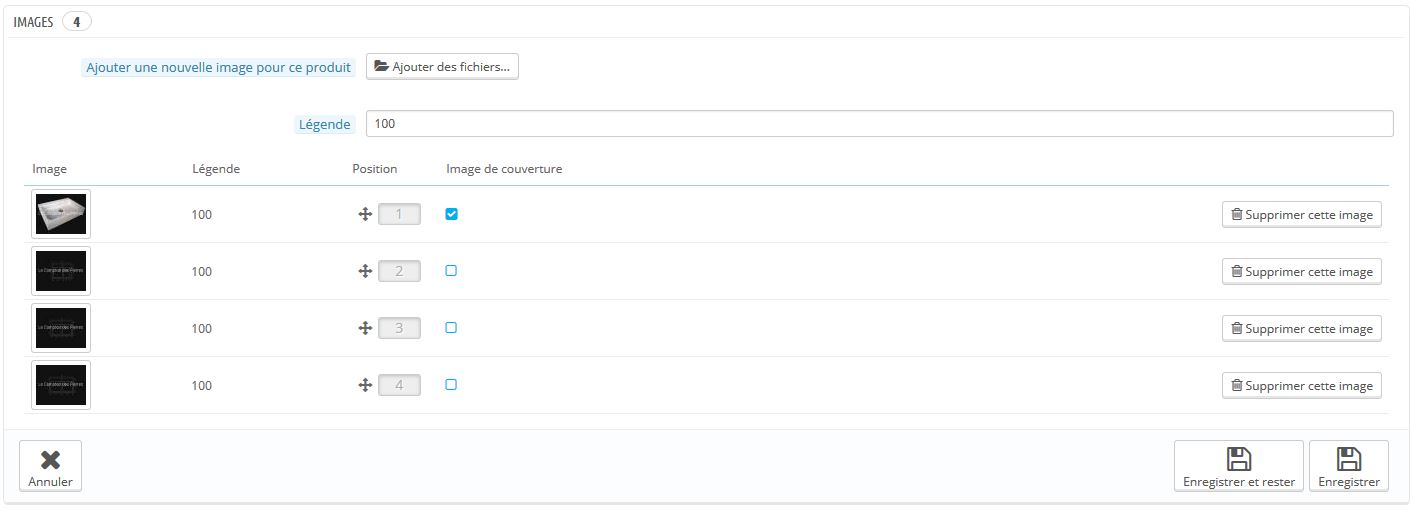Screen dimensions: 1411x516
Task: Focus the Légende text field
Action: (x=879, y=124)
